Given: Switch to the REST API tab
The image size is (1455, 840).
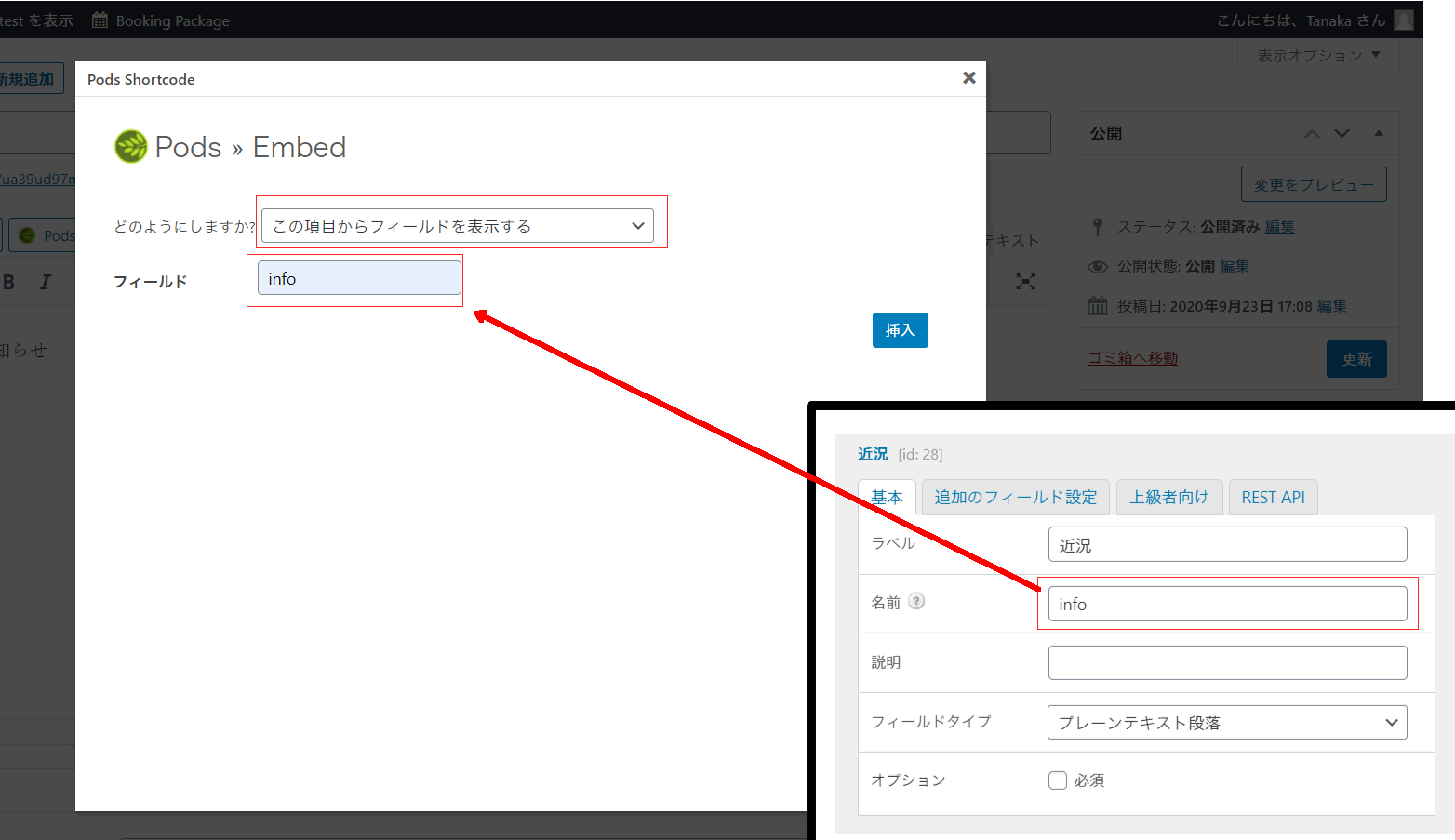Looking at the screenshot, I should (1274, 497).
